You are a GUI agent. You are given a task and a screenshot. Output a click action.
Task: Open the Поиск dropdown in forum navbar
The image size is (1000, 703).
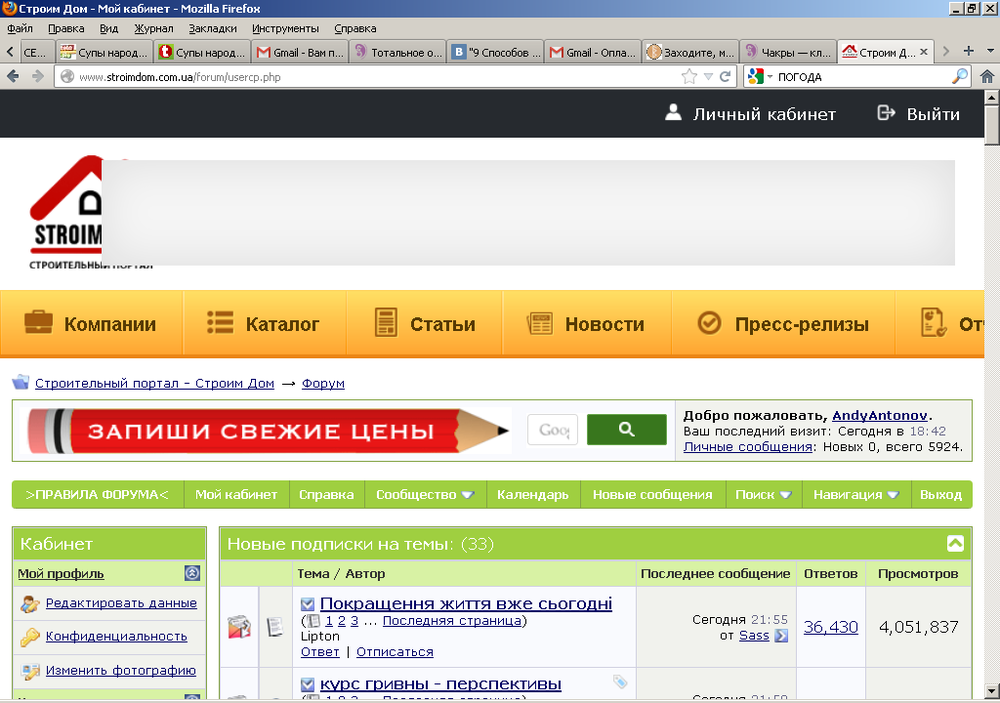763,495
